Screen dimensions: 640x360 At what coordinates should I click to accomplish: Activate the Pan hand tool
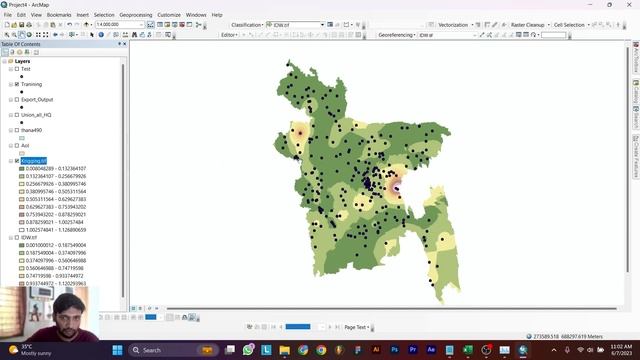[22, 35]
